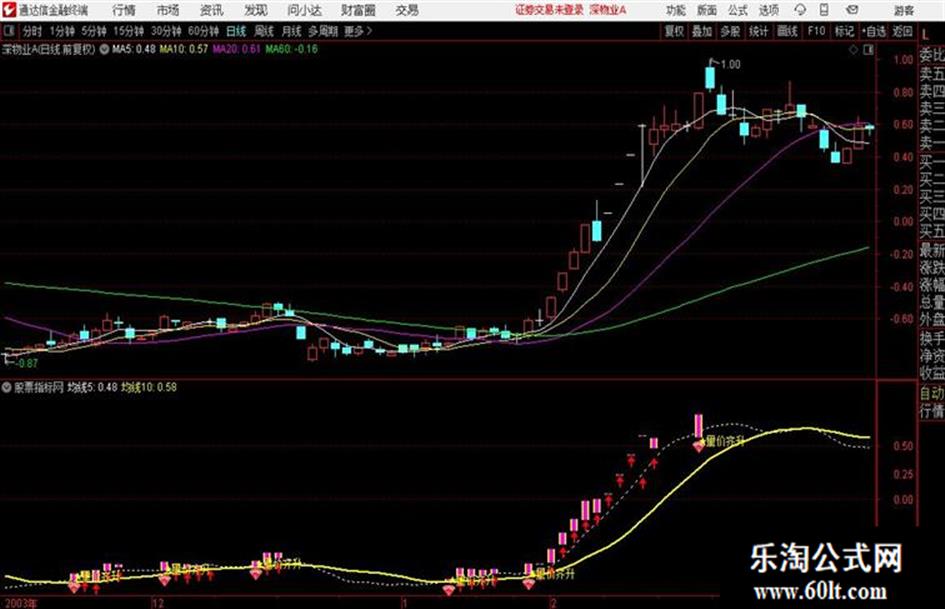The image size is (945, 609).
Task: Click the 1.00 high price marker
Action: pyautogui.click(x=730, y=64)
